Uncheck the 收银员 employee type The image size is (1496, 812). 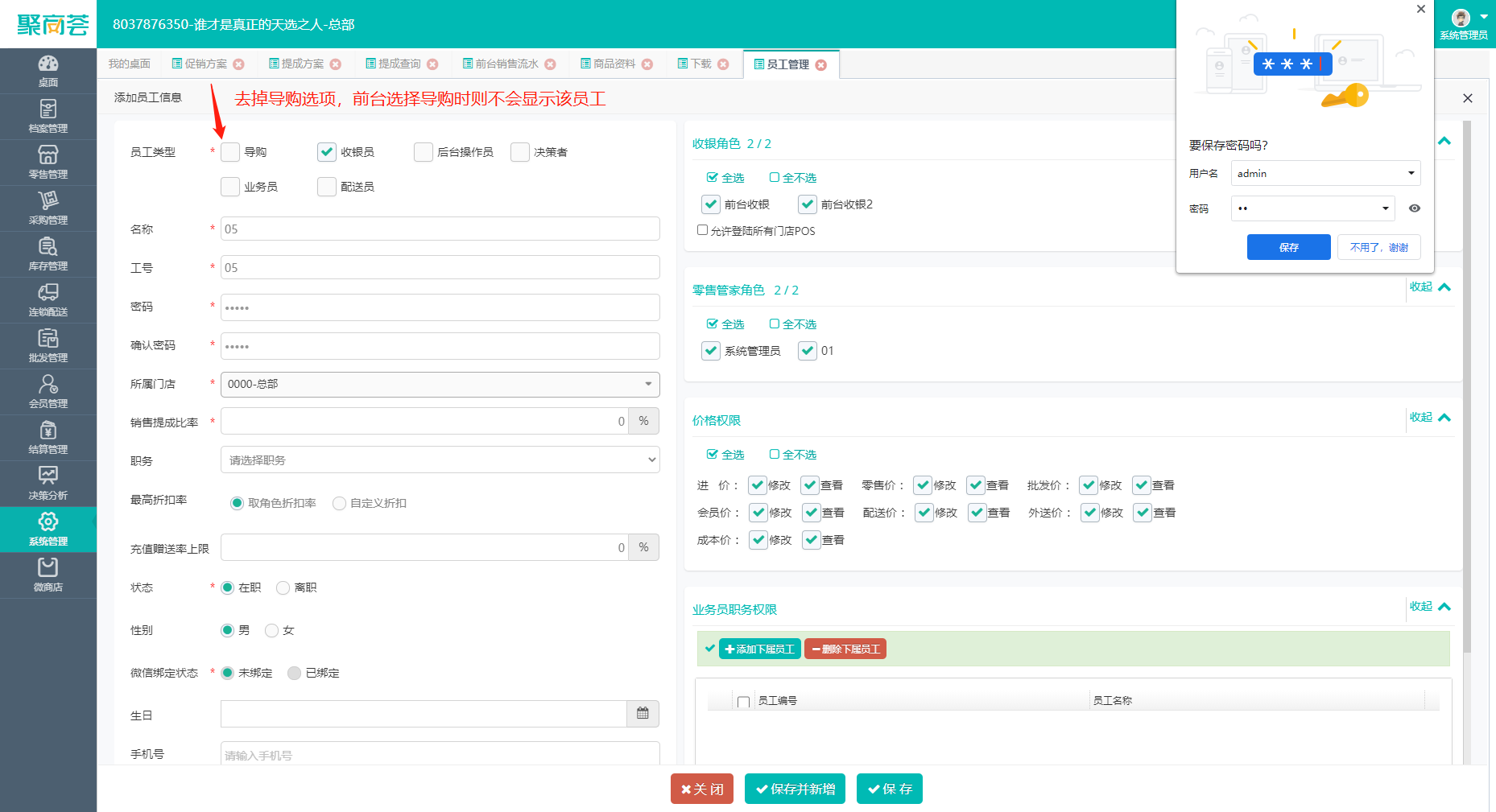tap(327, 152)
